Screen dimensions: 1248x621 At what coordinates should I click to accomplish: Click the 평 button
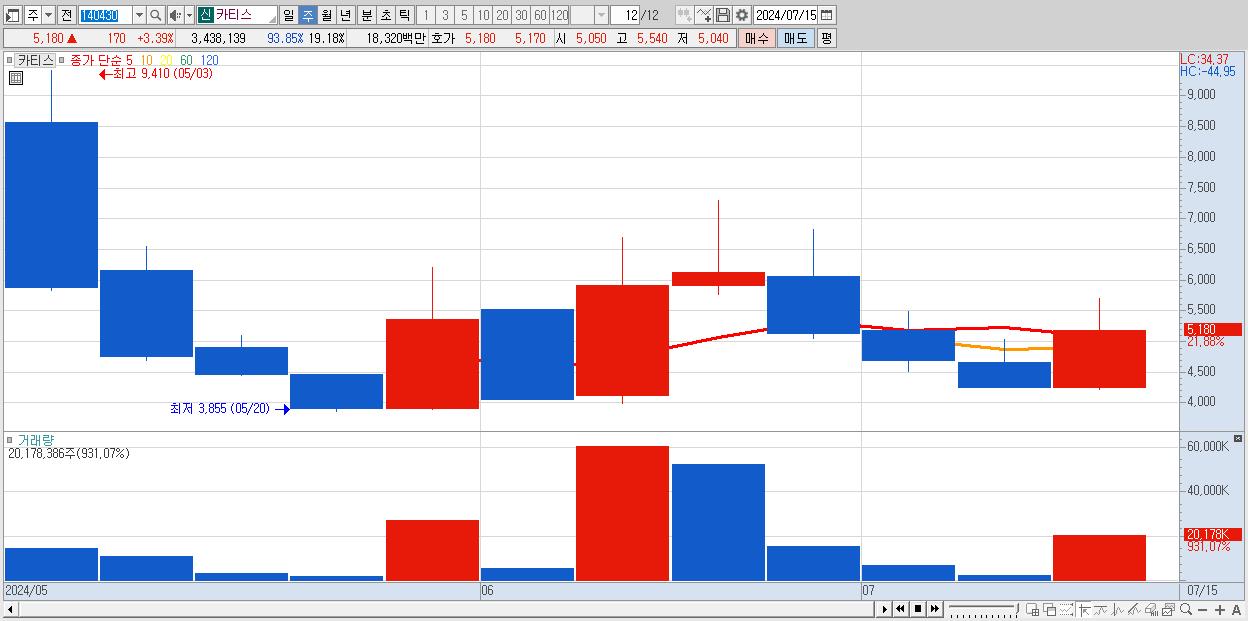pos(826,38)
